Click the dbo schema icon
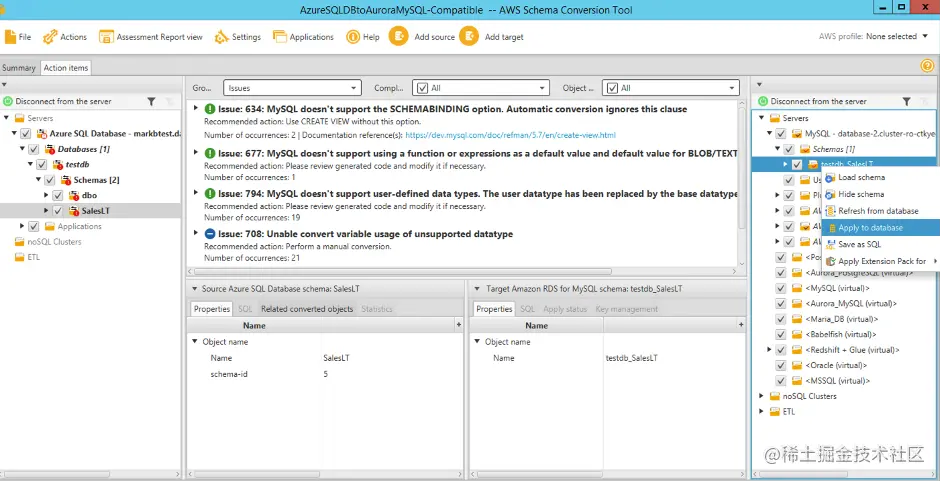941x481 pixels. point(73,195)
